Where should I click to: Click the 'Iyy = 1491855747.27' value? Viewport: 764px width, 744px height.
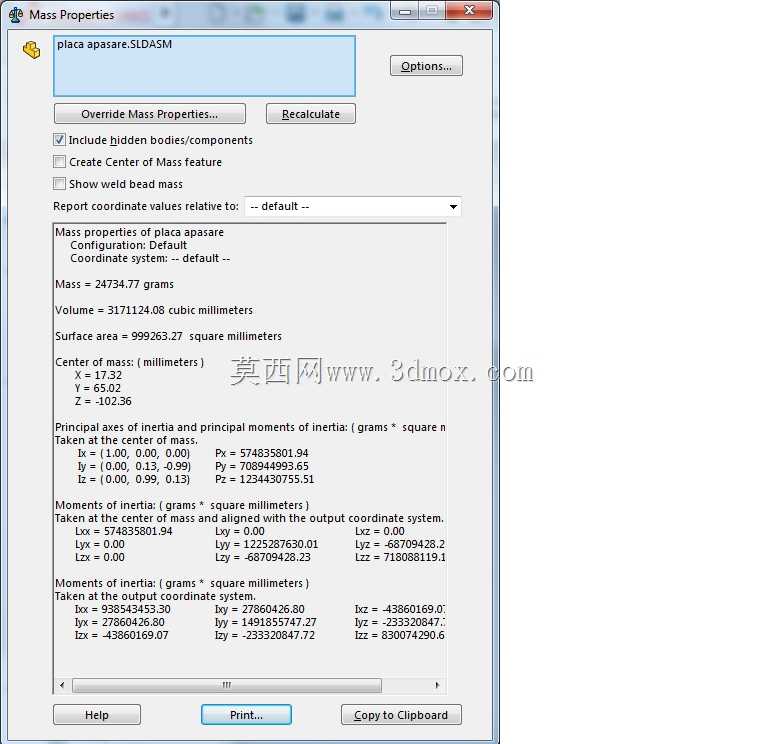click(x=266, y=622)
